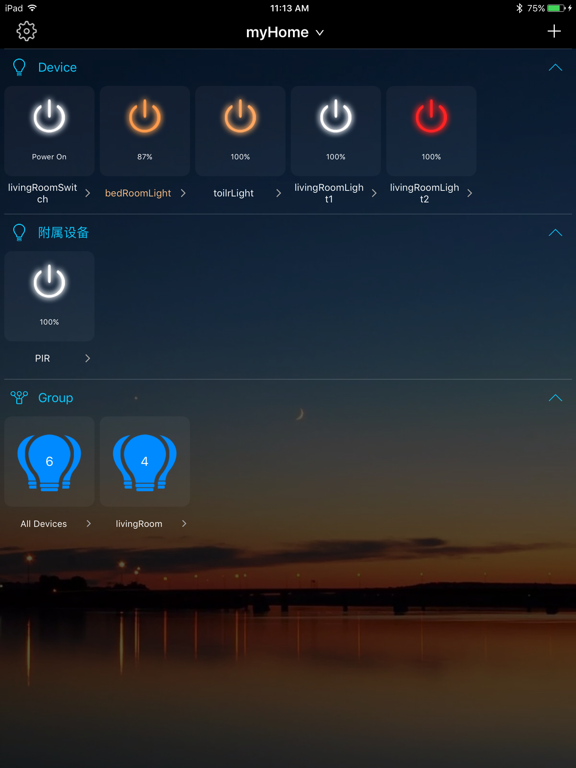This screenshot has height=768, width=576.
Task: Click the livingRoomLight1 name label
Action: [329, 193]
